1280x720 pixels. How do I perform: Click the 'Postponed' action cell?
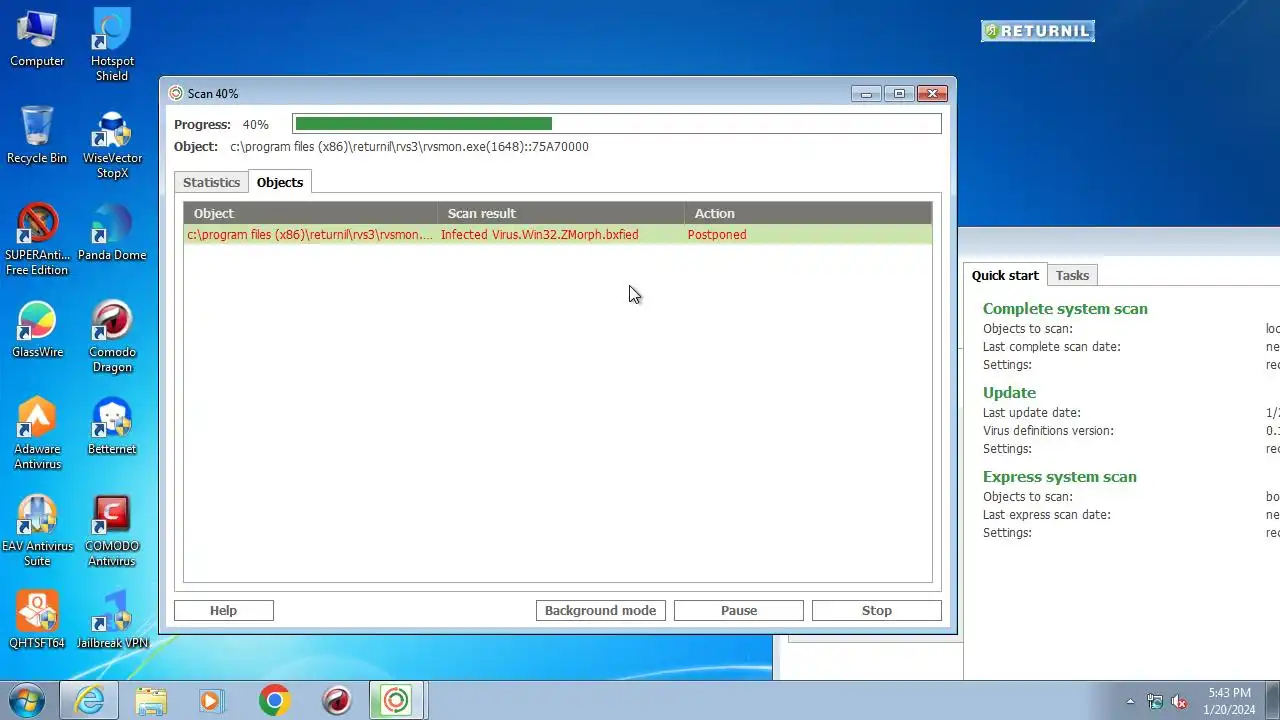[717, 234]
